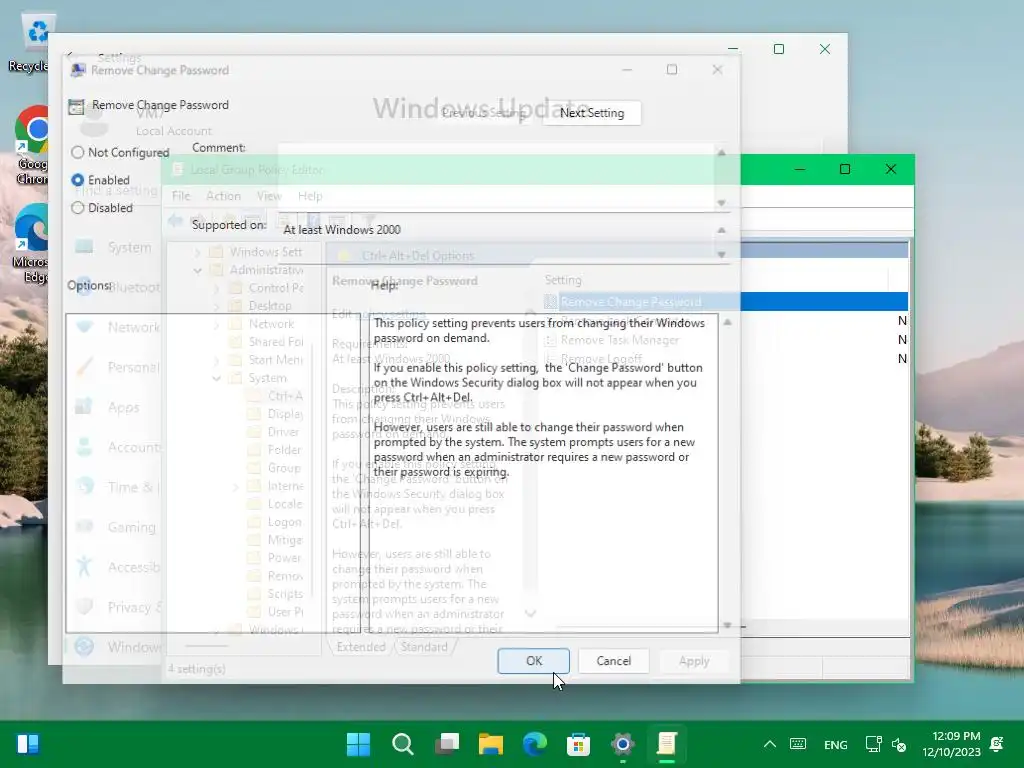Viewport: 1024px width, 768px height.
Task: Click Setting column header in Policy Editor
Action: (563, 280)
